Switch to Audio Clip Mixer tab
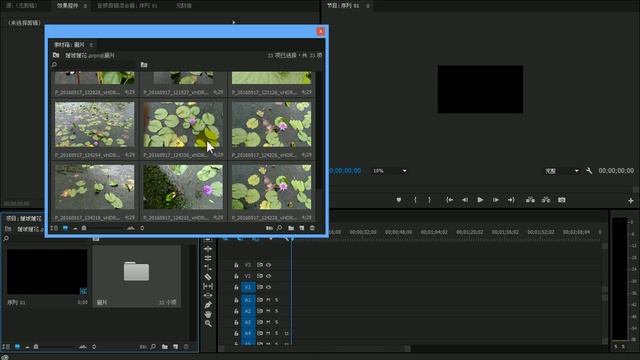The image size is (640, 360). pos(127,6)
